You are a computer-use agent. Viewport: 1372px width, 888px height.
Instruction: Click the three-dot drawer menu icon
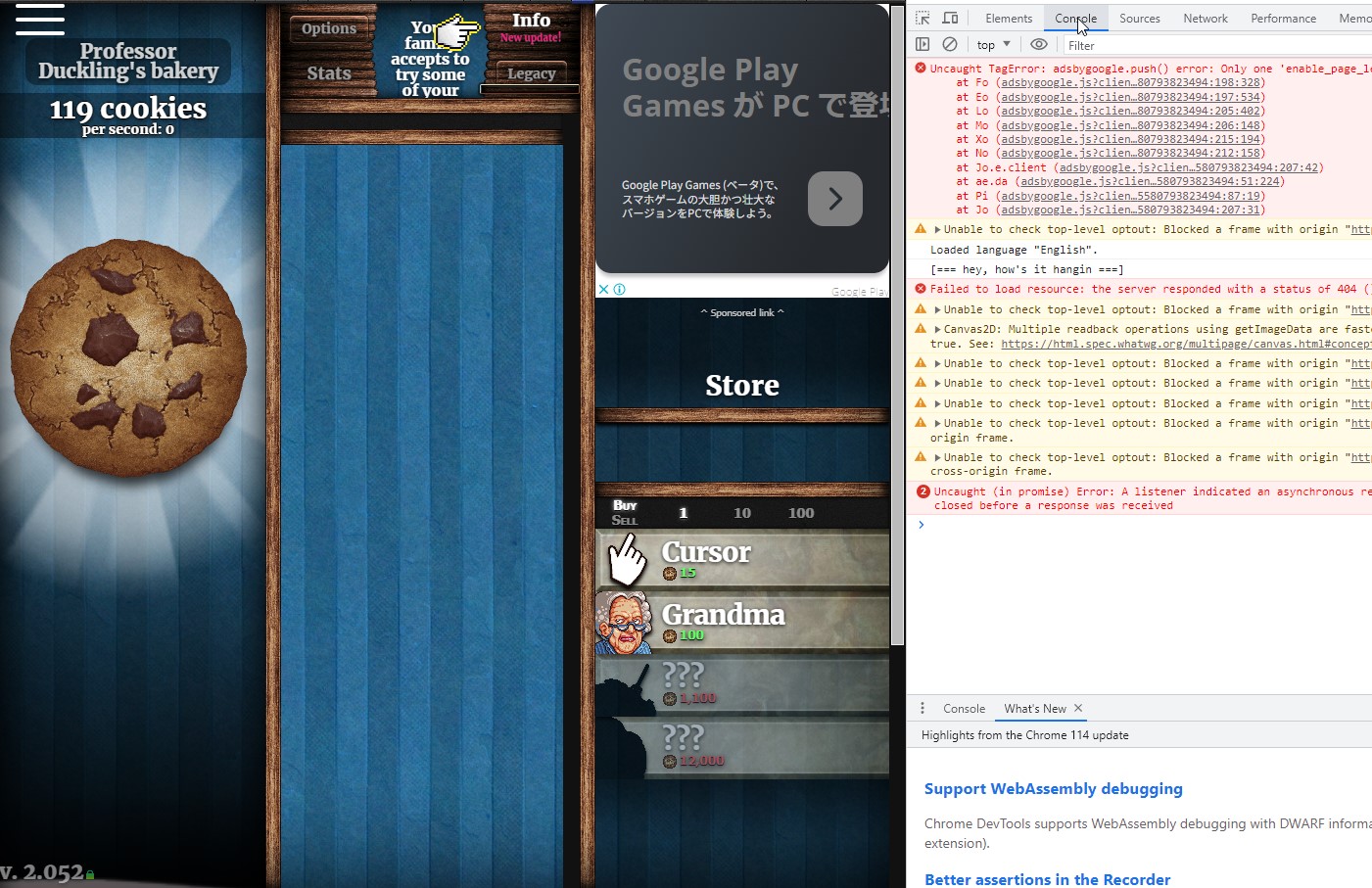pos(923,709)
